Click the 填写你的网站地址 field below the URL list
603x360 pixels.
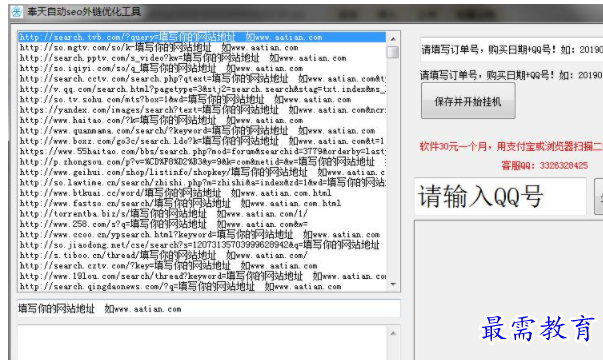[209, 309]
